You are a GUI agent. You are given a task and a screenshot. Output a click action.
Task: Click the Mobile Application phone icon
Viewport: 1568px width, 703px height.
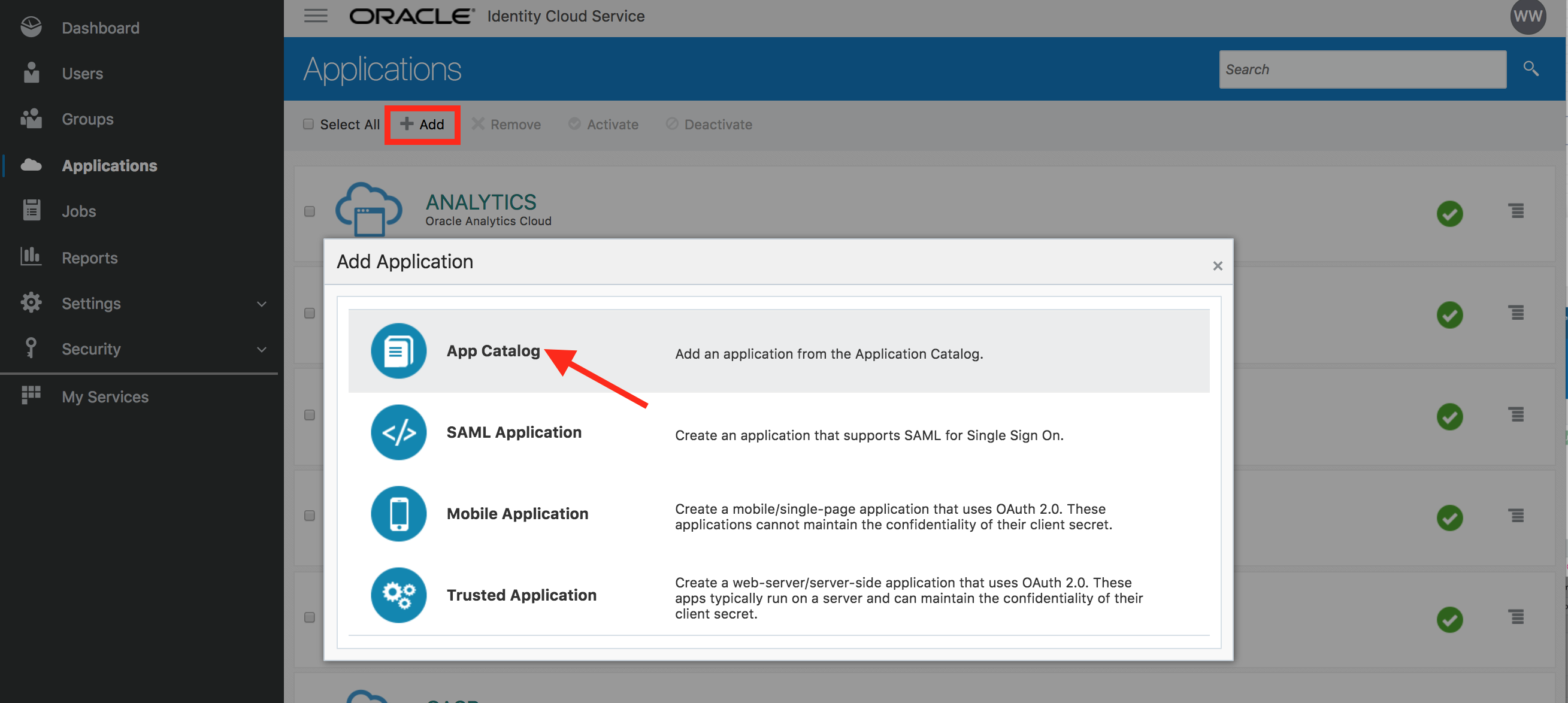click(399, 514)
